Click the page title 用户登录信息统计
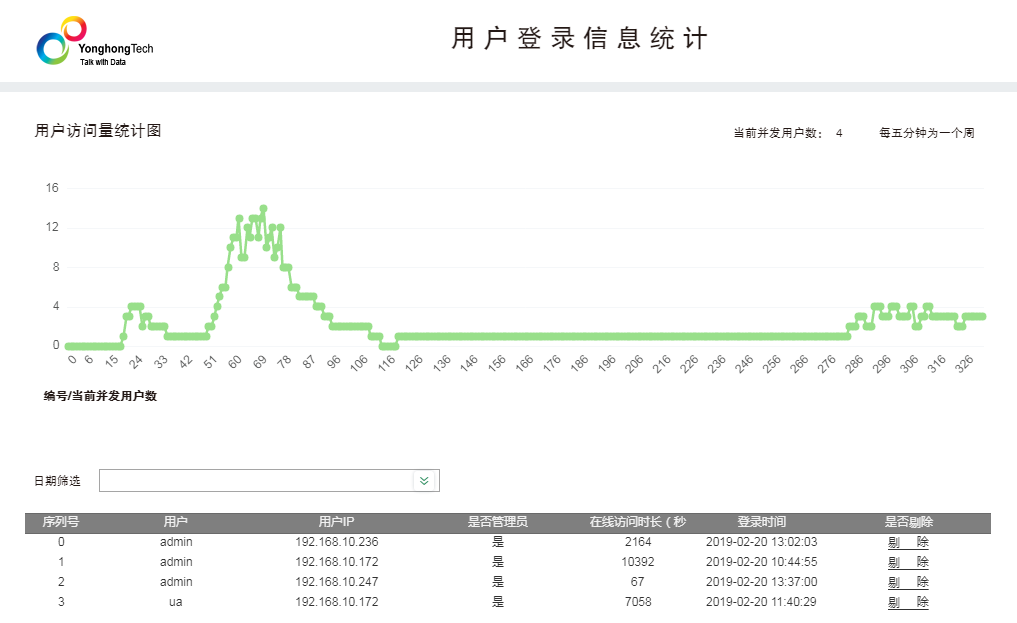 [580, 38]
